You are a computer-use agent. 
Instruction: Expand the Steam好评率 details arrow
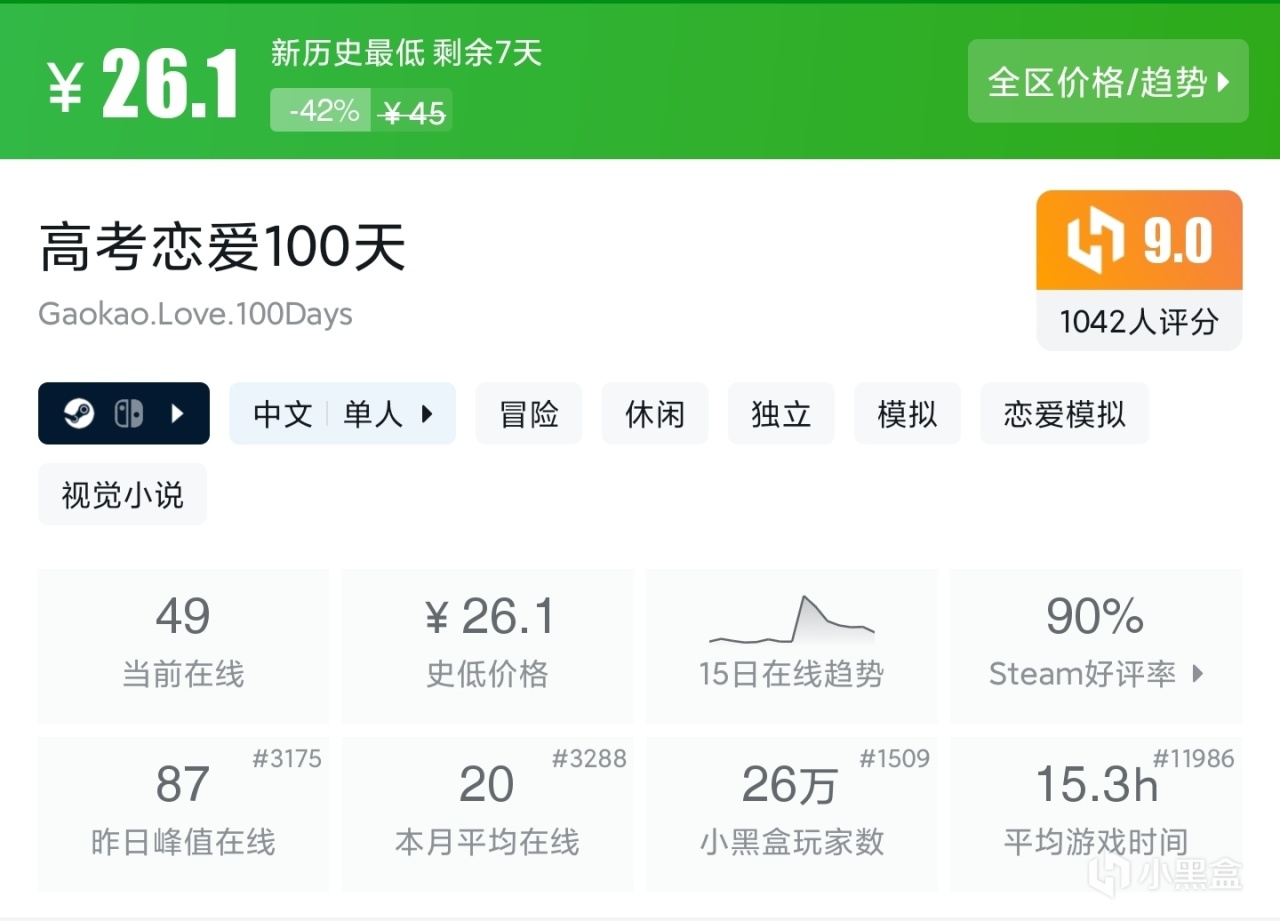(1200, 674)
